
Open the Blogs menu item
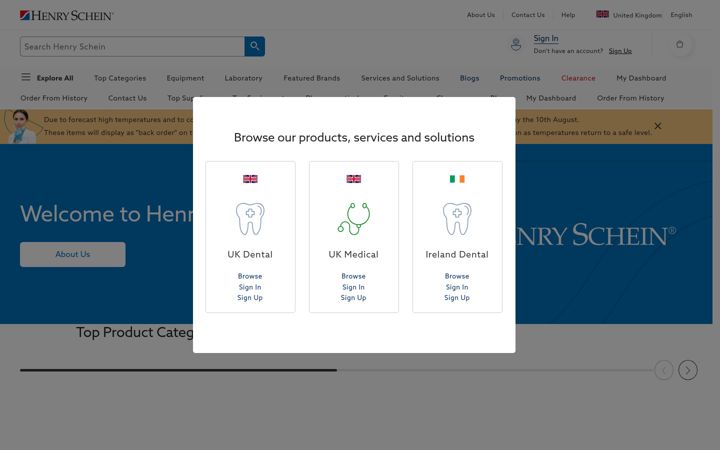(469, 78)
